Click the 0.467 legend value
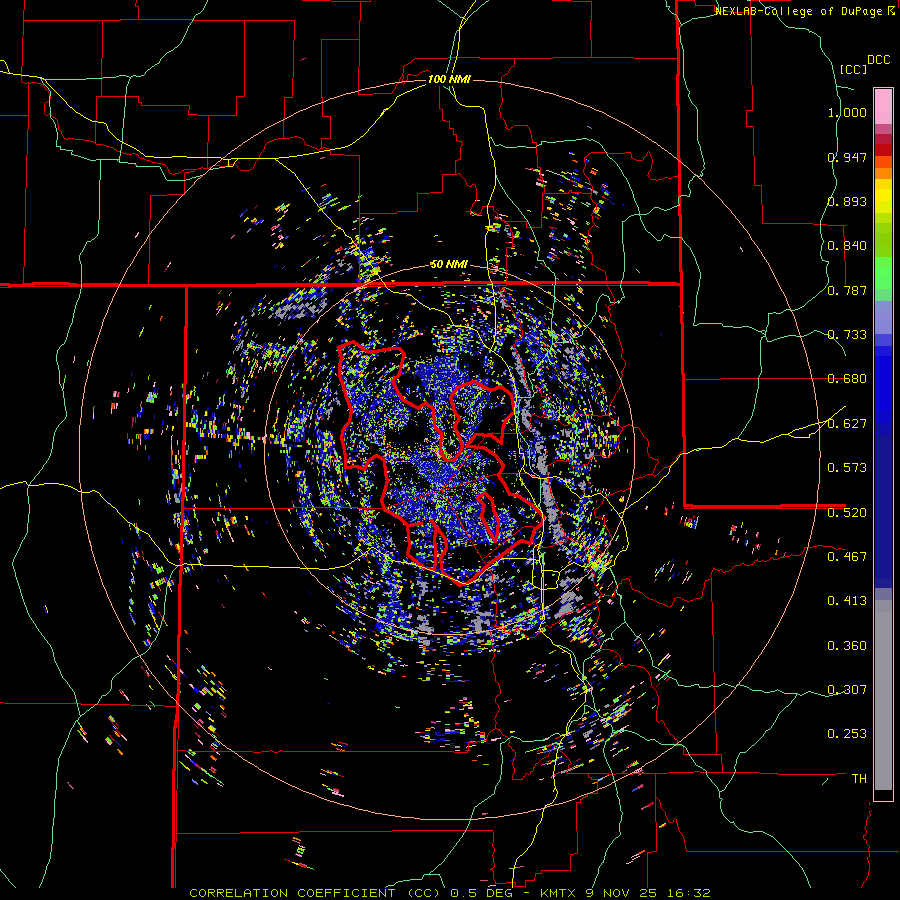900x900 pixels. coord(847,557)
